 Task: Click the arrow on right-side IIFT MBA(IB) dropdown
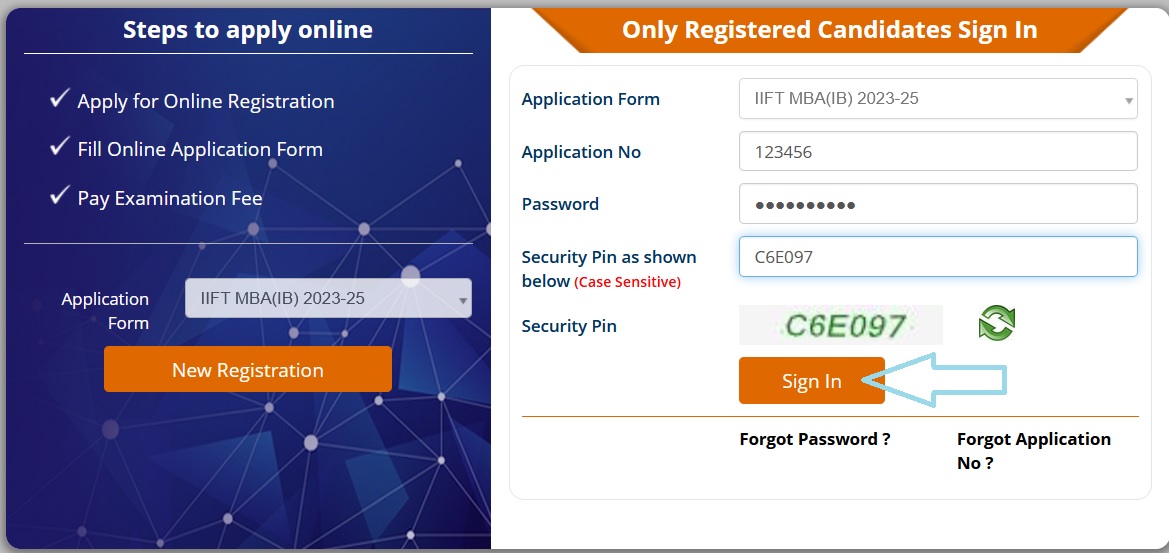(x=1129, y=100)
